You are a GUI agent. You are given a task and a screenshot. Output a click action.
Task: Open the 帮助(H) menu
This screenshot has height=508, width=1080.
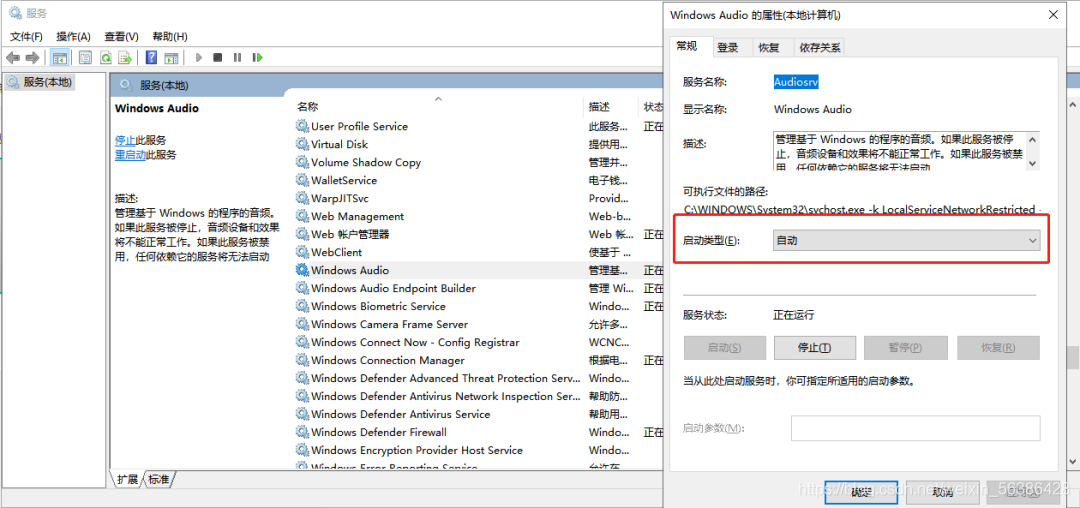tap(169, 36)
